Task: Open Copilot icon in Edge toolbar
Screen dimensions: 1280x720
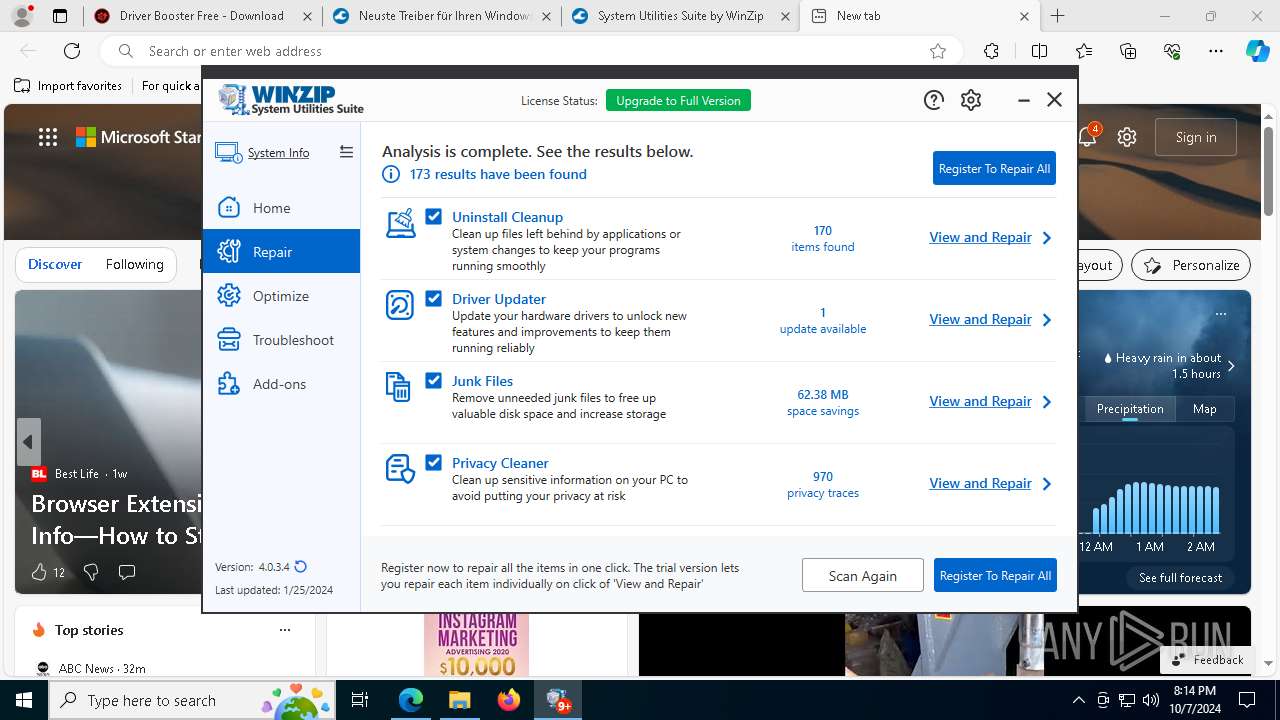Action: click(1257, 51)
